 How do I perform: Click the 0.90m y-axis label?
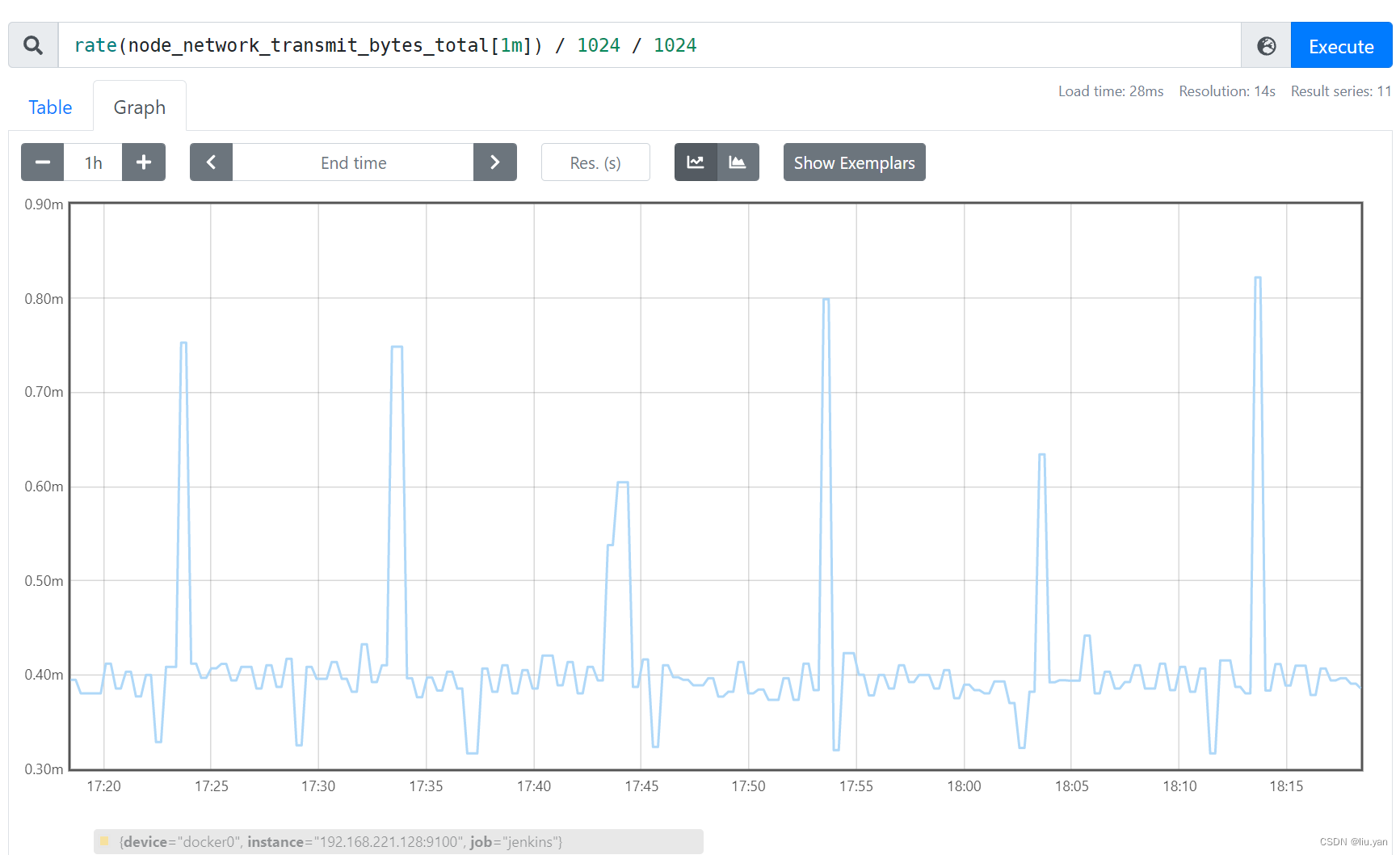(x=44, y=204)
